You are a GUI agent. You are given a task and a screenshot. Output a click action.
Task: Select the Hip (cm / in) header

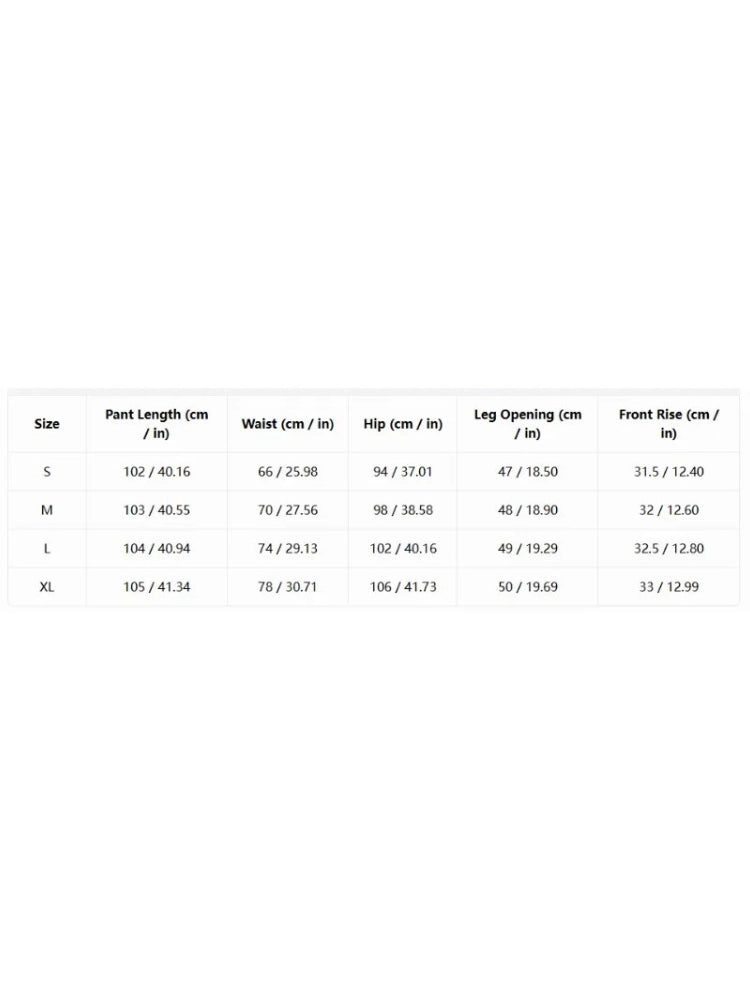click(x=402, y=424)
